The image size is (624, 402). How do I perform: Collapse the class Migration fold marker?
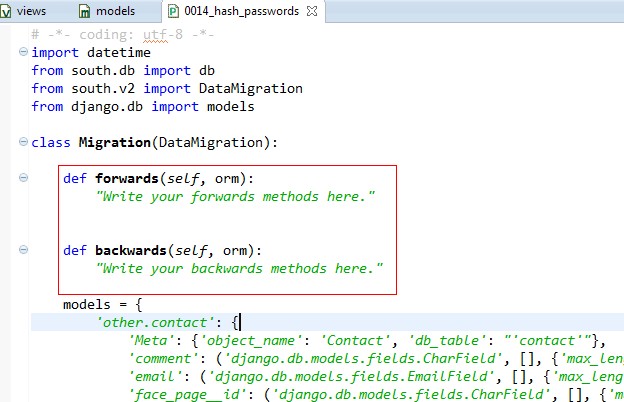[x=23, y=142]
